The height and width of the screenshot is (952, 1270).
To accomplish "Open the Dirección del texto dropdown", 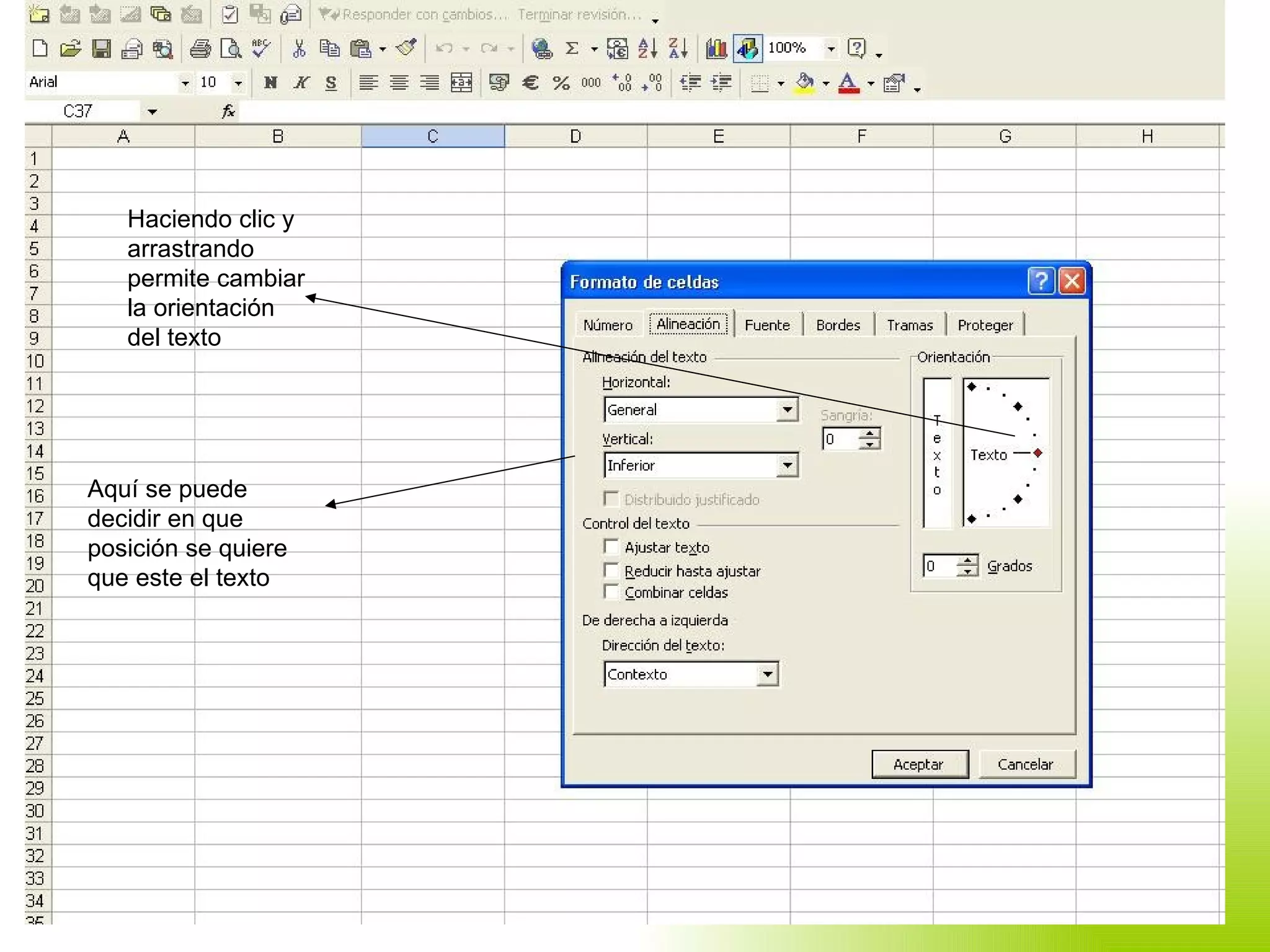I will (768, 674).
